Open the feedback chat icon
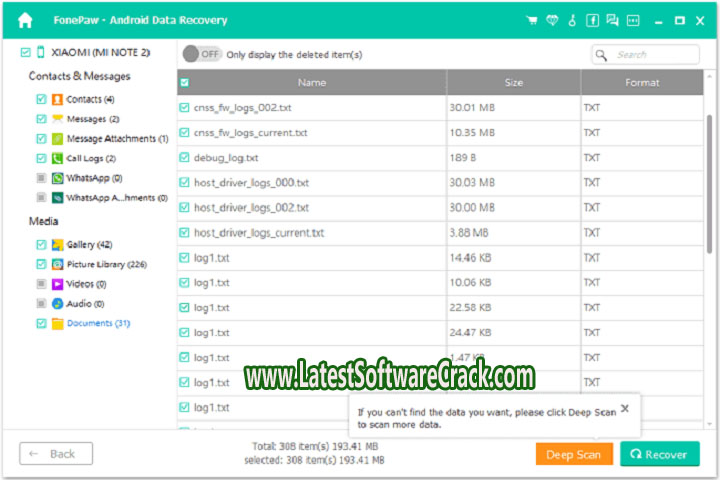 click(x=612, y=20)
